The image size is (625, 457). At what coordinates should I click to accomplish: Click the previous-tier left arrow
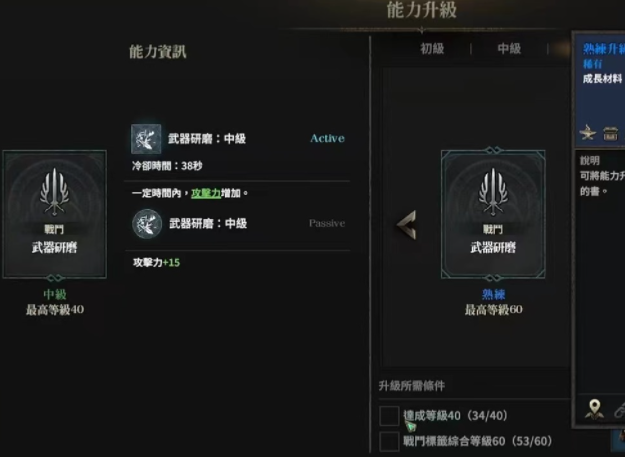coord(407,225)
